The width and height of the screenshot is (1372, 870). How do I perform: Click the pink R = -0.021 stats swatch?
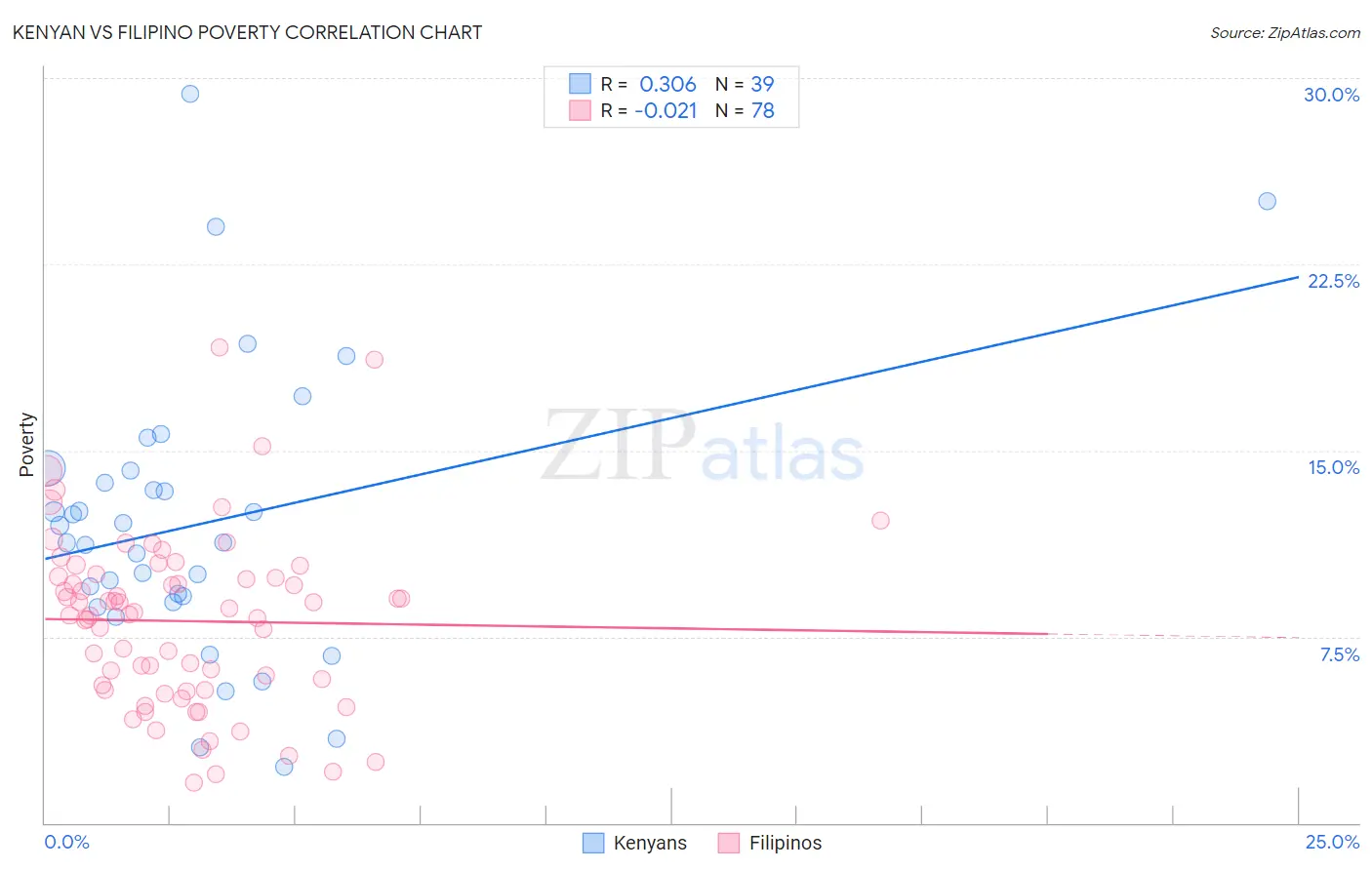click(x=580, y=110)
